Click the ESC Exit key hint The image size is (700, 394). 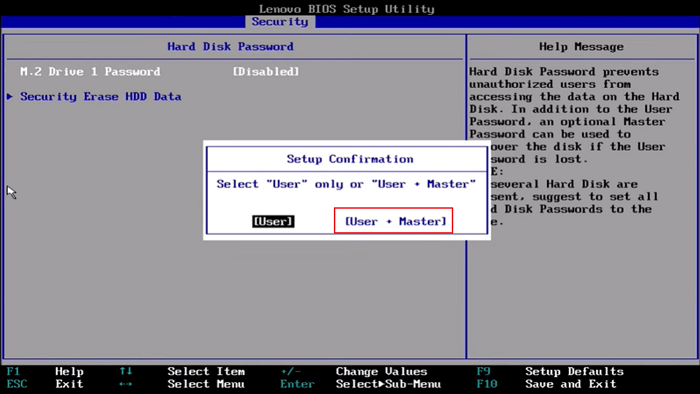point(45,384)
